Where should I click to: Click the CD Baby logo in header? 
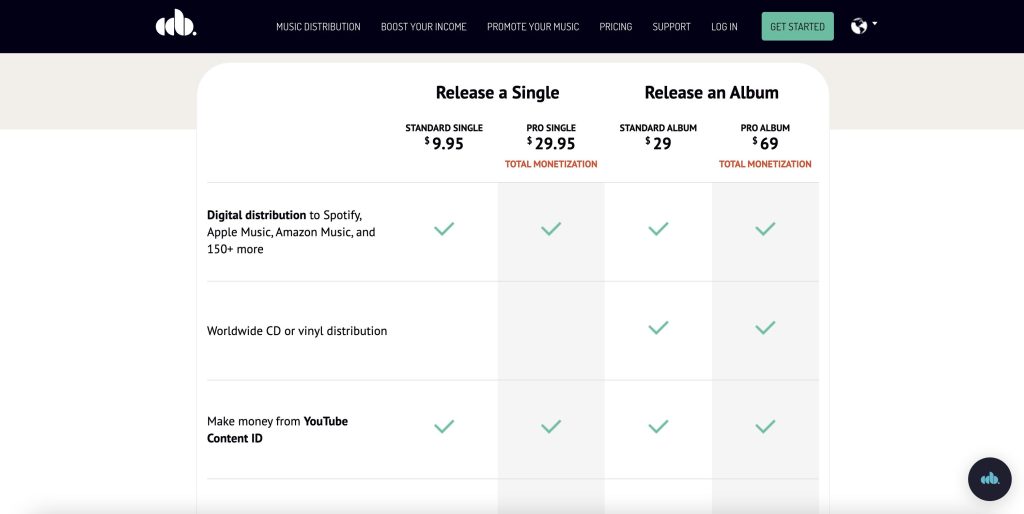click(176, 26)
